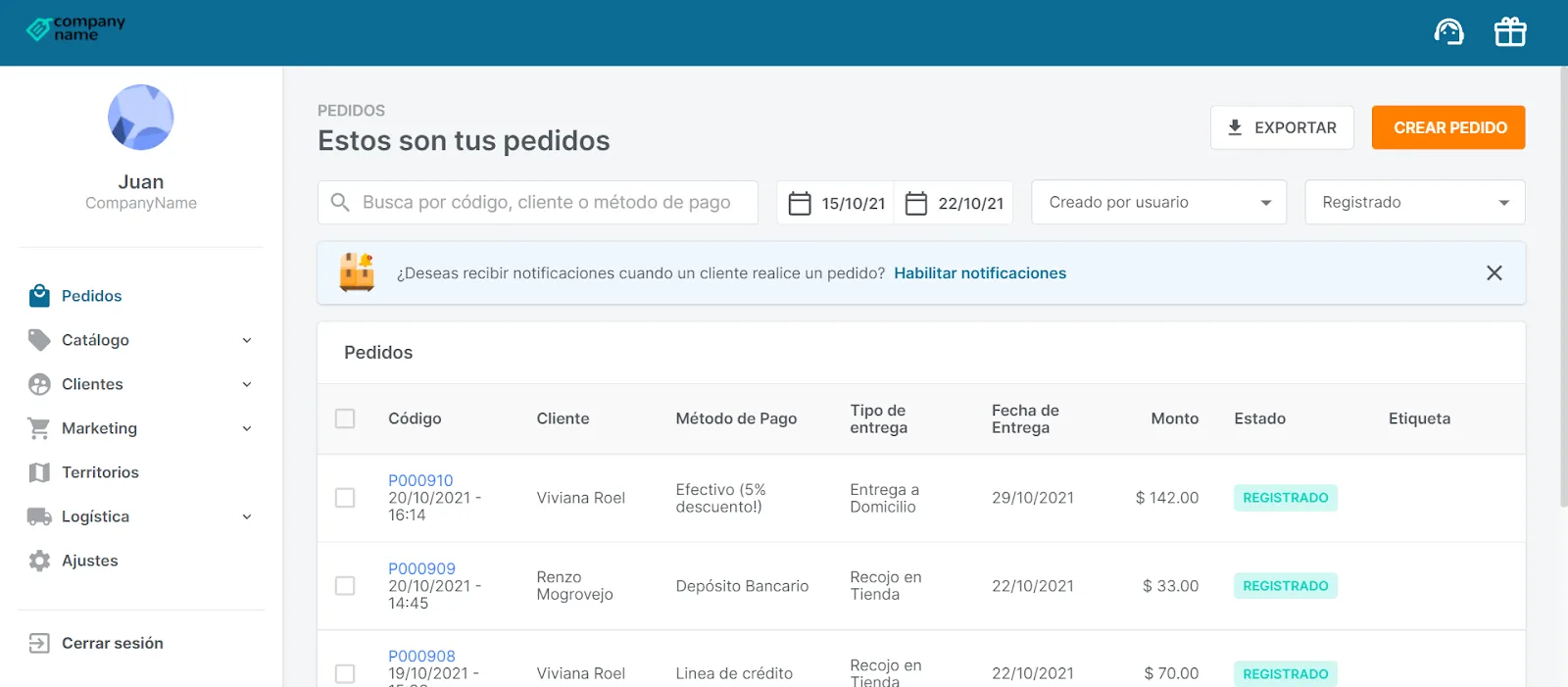Open the Creado por usuario dropdown
Viewport: 1568px width, 687px height.
1158,202
